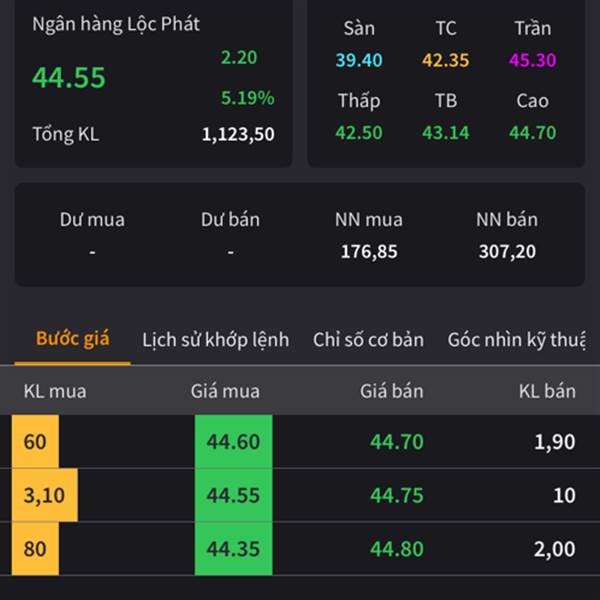
Task: Open the Bước giá tab
Action: (73, 339)
